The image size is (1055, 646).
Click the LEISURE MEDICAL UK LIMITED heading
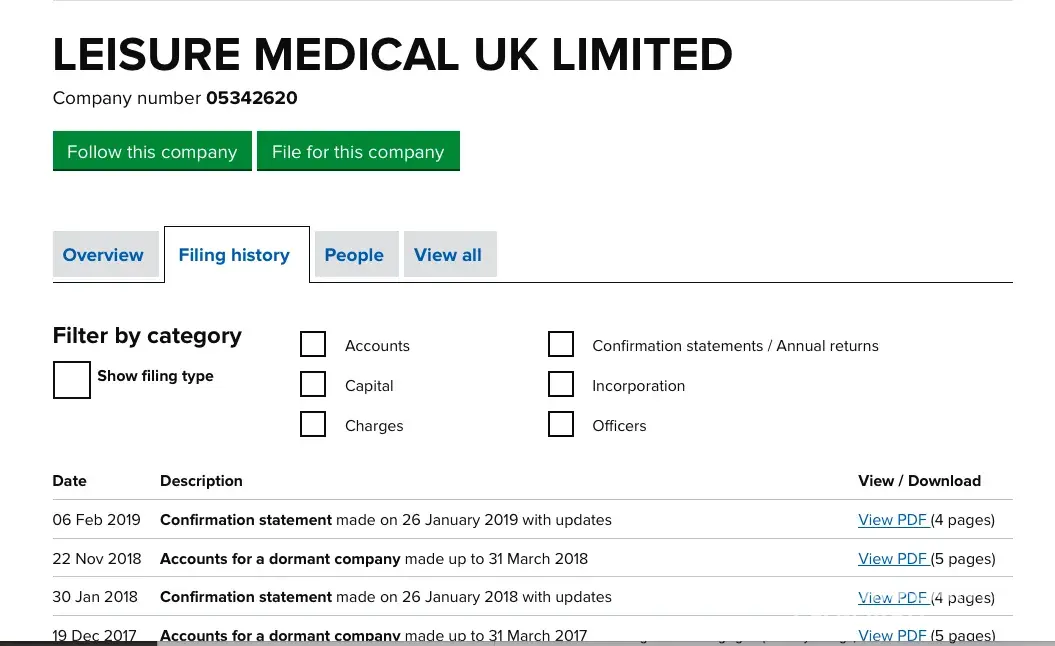click(392, 54)
